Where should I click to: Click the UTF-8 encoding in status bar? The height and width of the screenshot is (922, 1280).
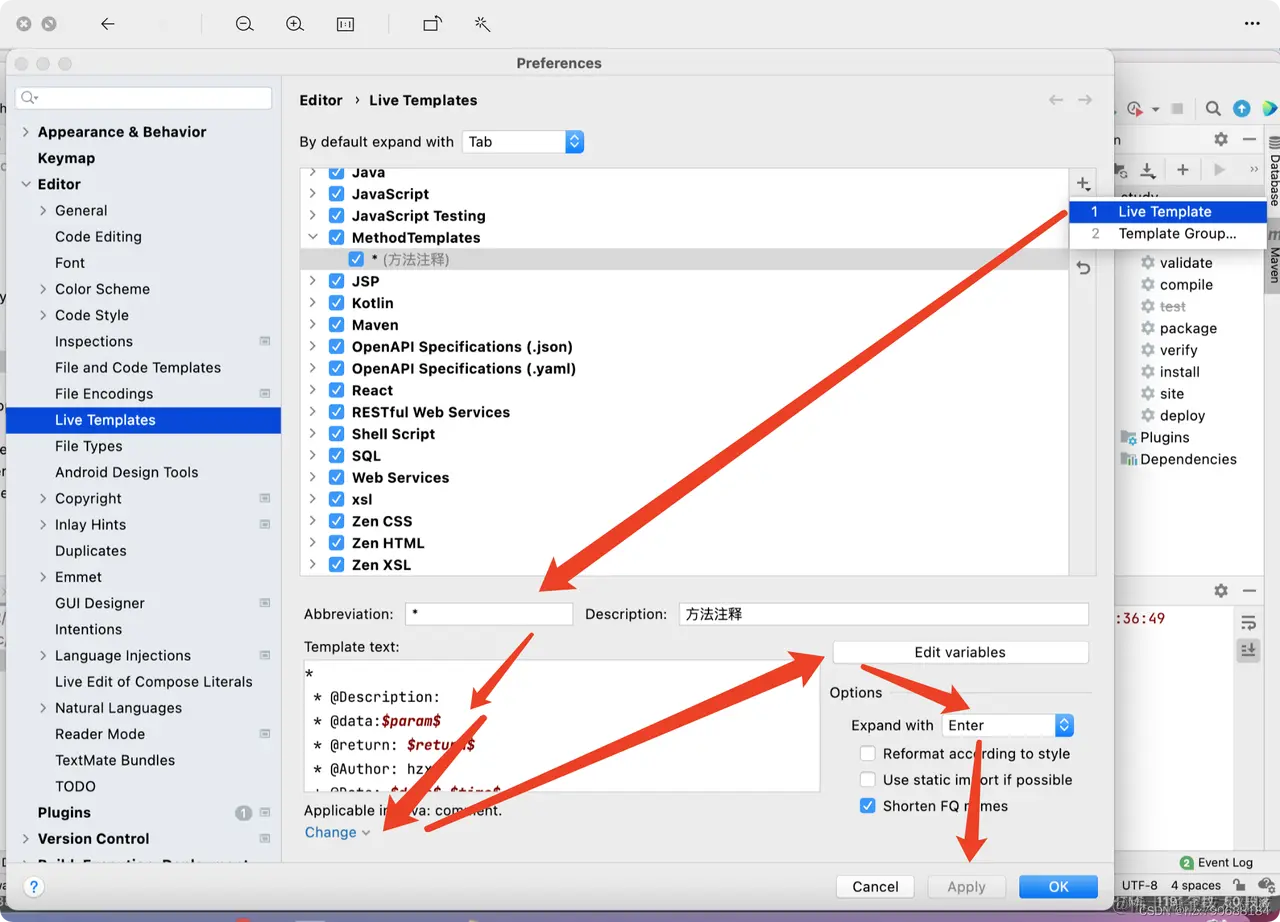coord(1139,885)
